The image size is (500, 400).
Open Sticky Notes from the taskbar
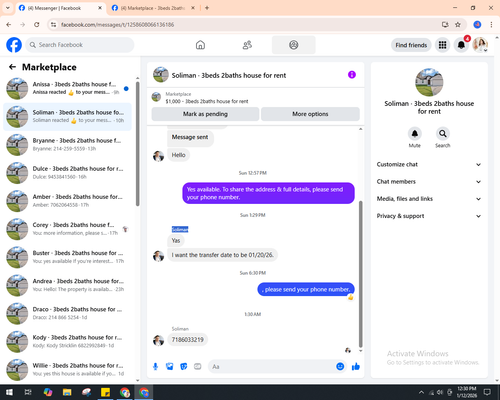coord(105,392)
